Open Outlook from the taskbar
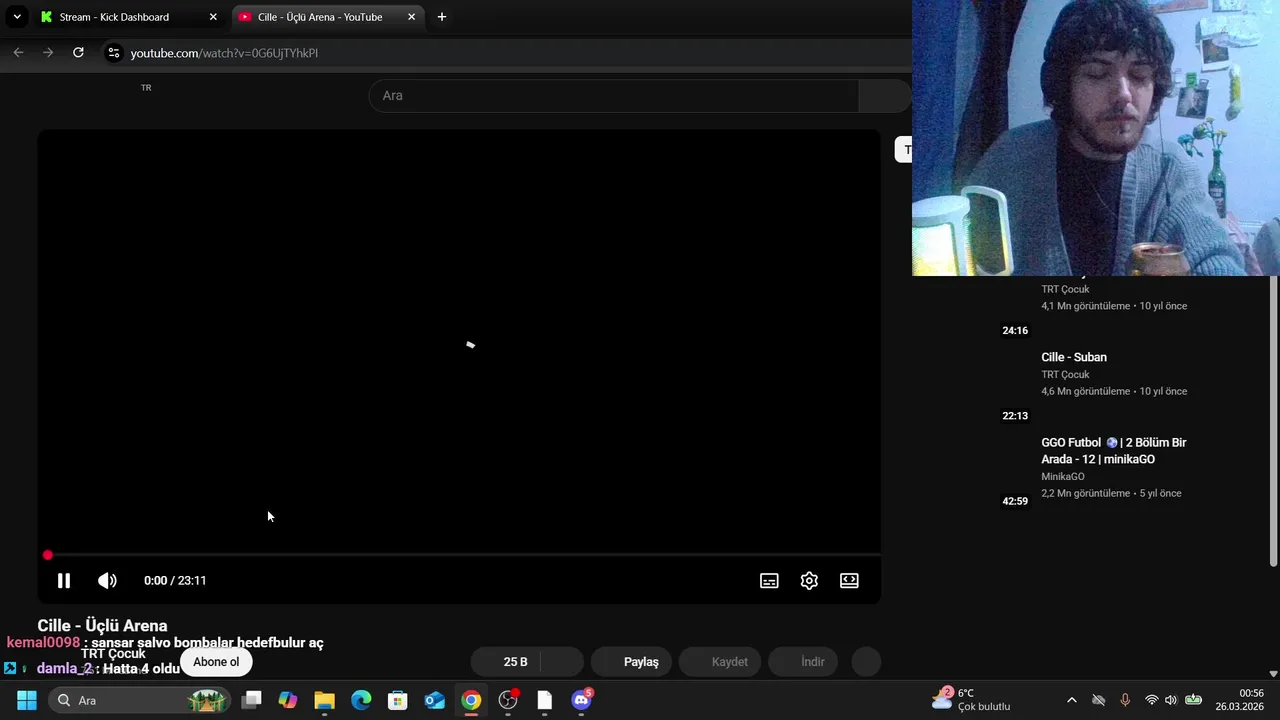Screen dimensions: 1280x720 coord(434,700)
